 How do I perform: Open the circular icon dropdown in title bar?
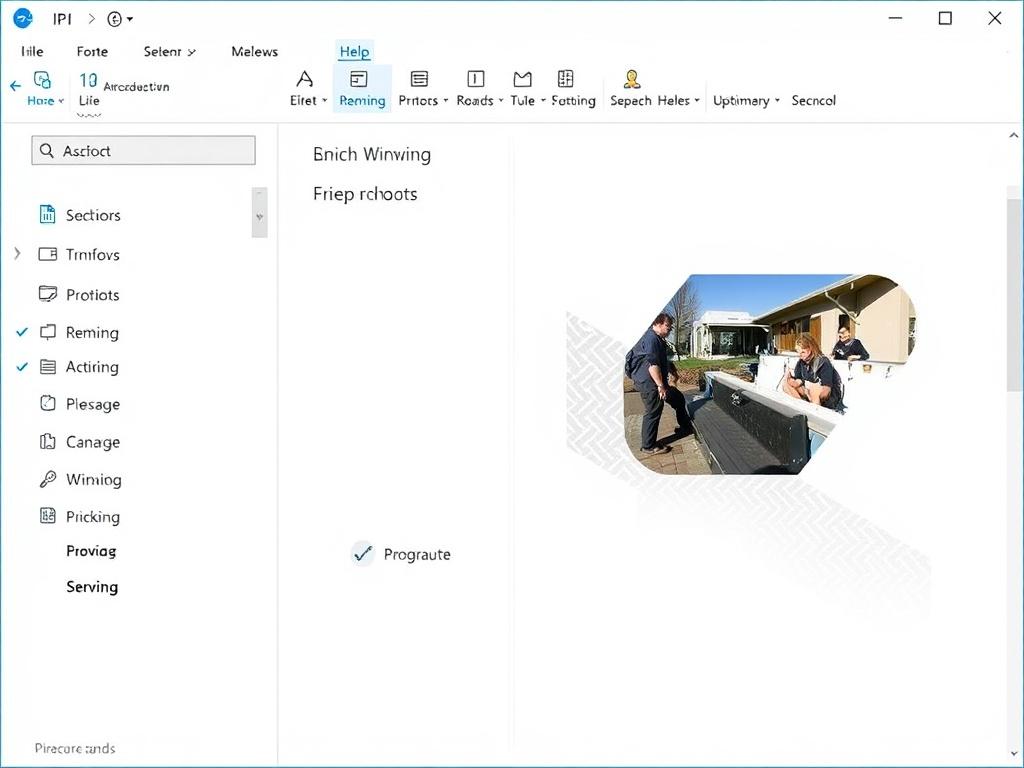point(120,19)
